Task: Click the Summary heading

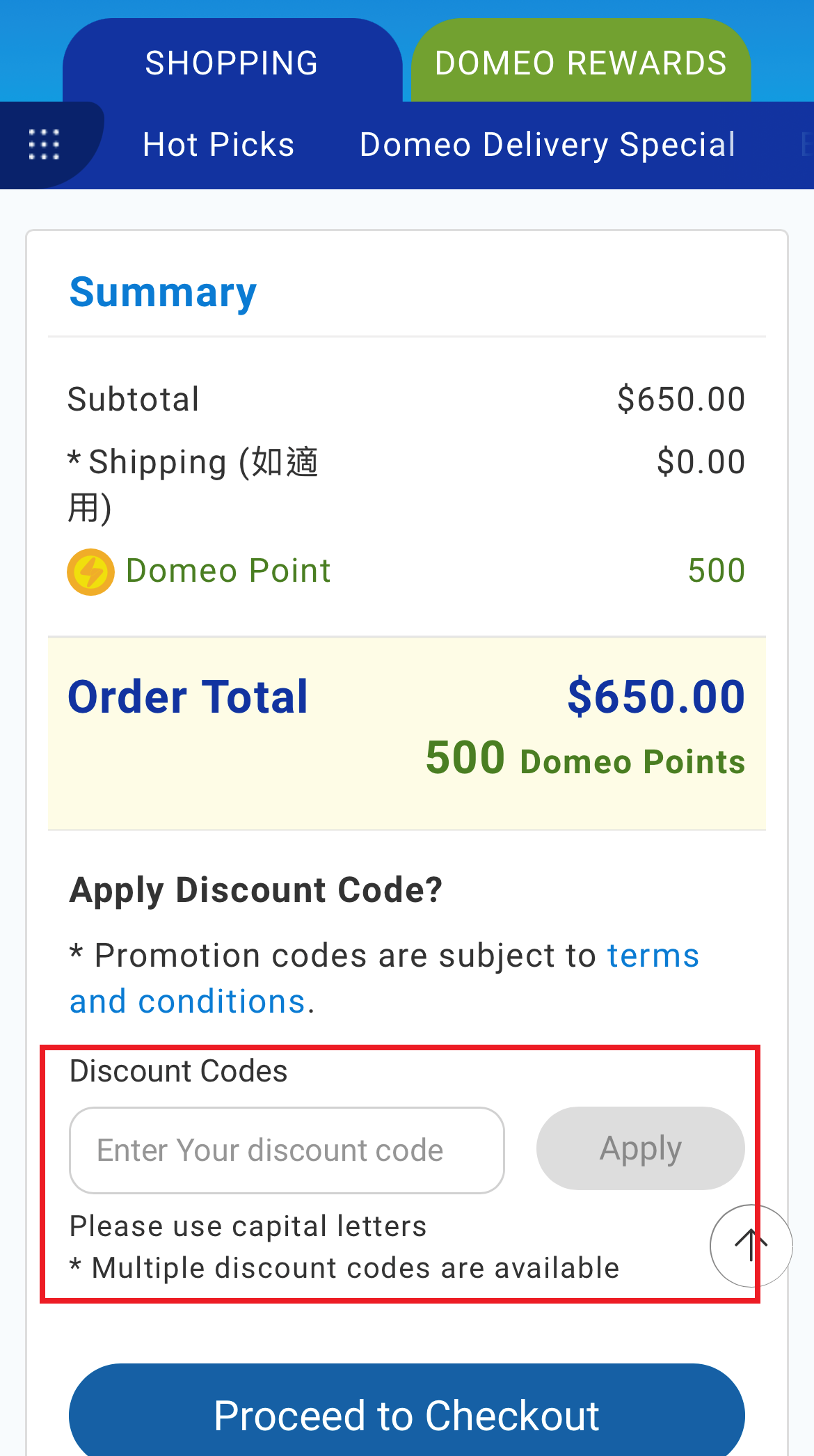Action: coord(163,292)
